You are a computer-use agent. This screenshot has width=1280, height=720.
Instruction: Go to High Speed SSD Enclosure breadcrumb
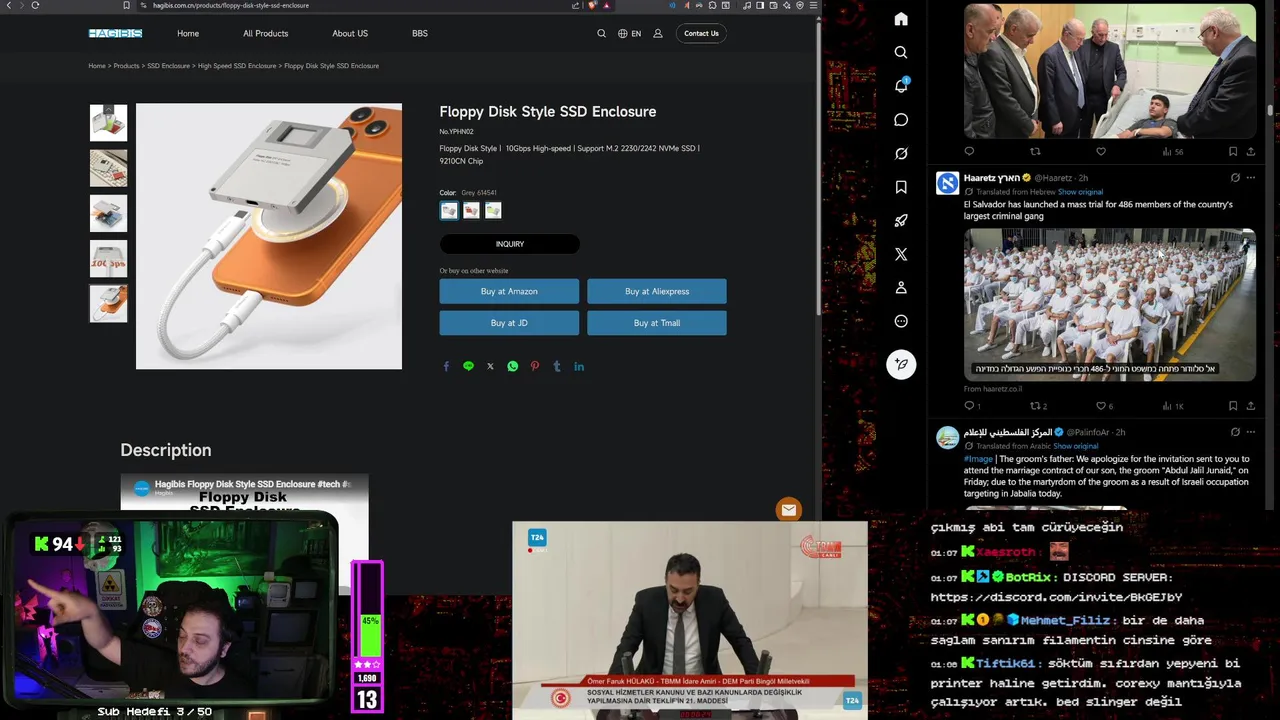click(237, 66)
